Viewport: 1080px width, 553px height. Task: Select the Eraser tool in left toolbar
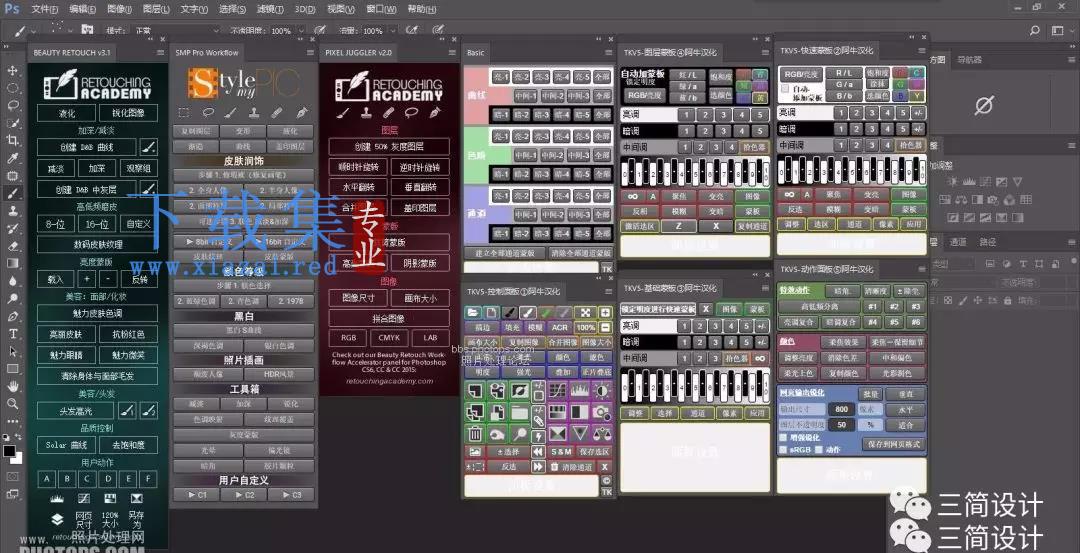tap(12, 246)
